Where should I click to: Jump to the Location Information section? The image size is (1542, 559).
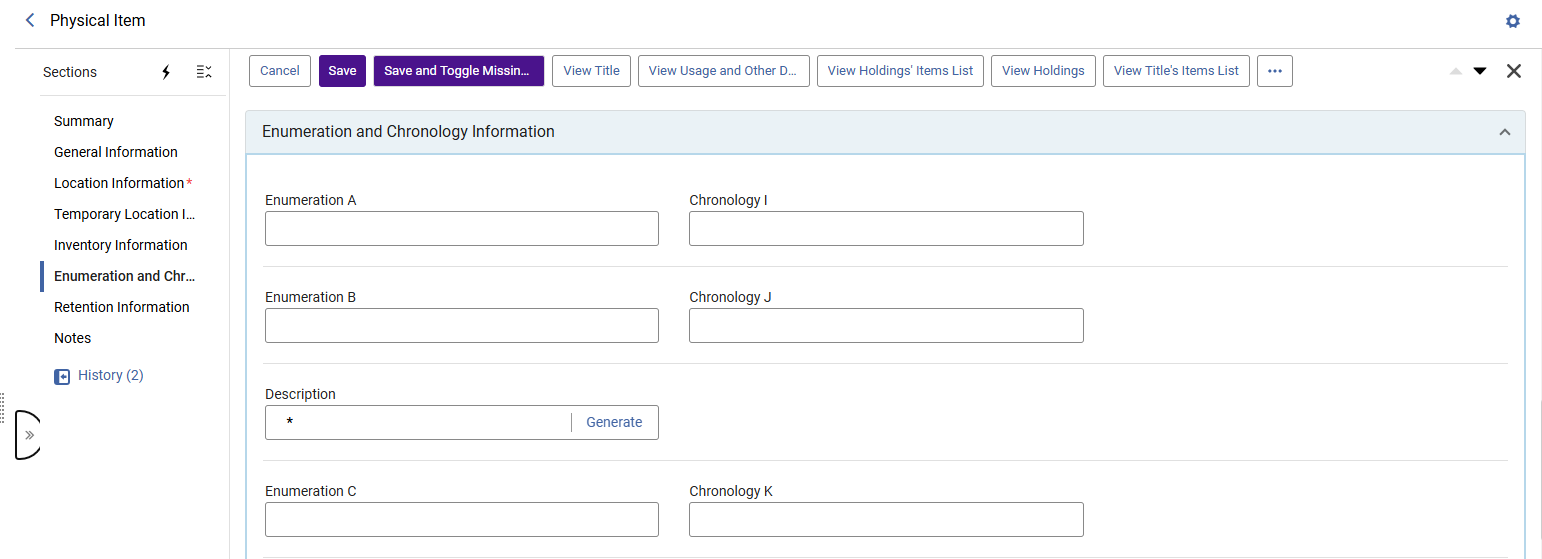[x=119, y=183]
